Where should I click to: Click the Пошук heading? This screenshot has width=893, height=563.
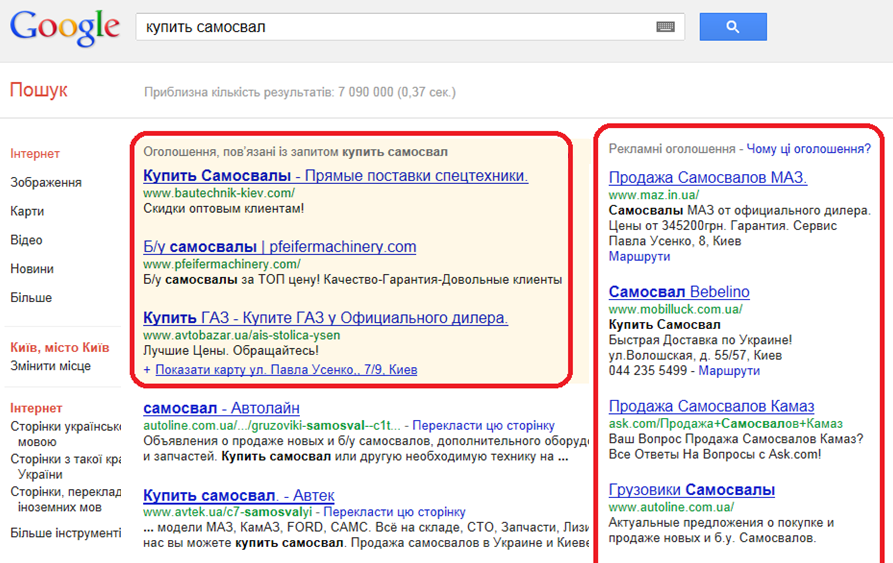[x=38, y=90]
